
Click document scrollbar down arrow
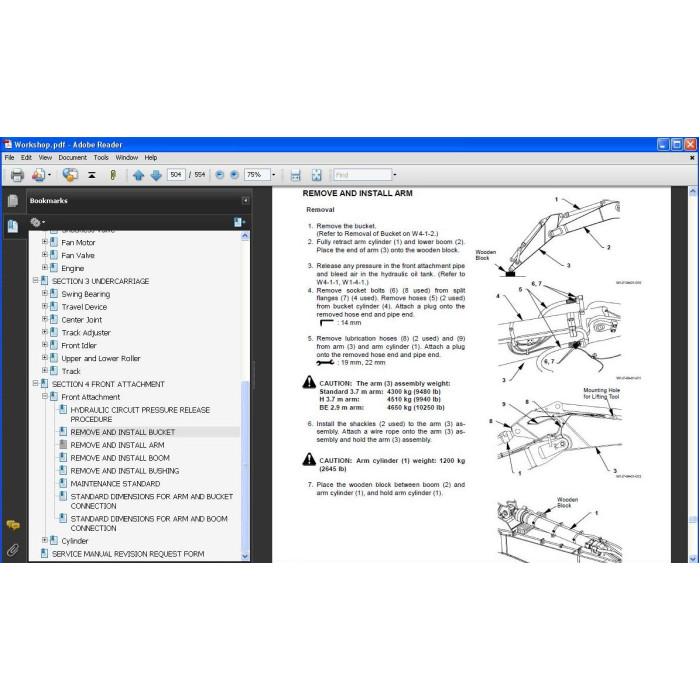pyautogui.click(x=692, y=558)
